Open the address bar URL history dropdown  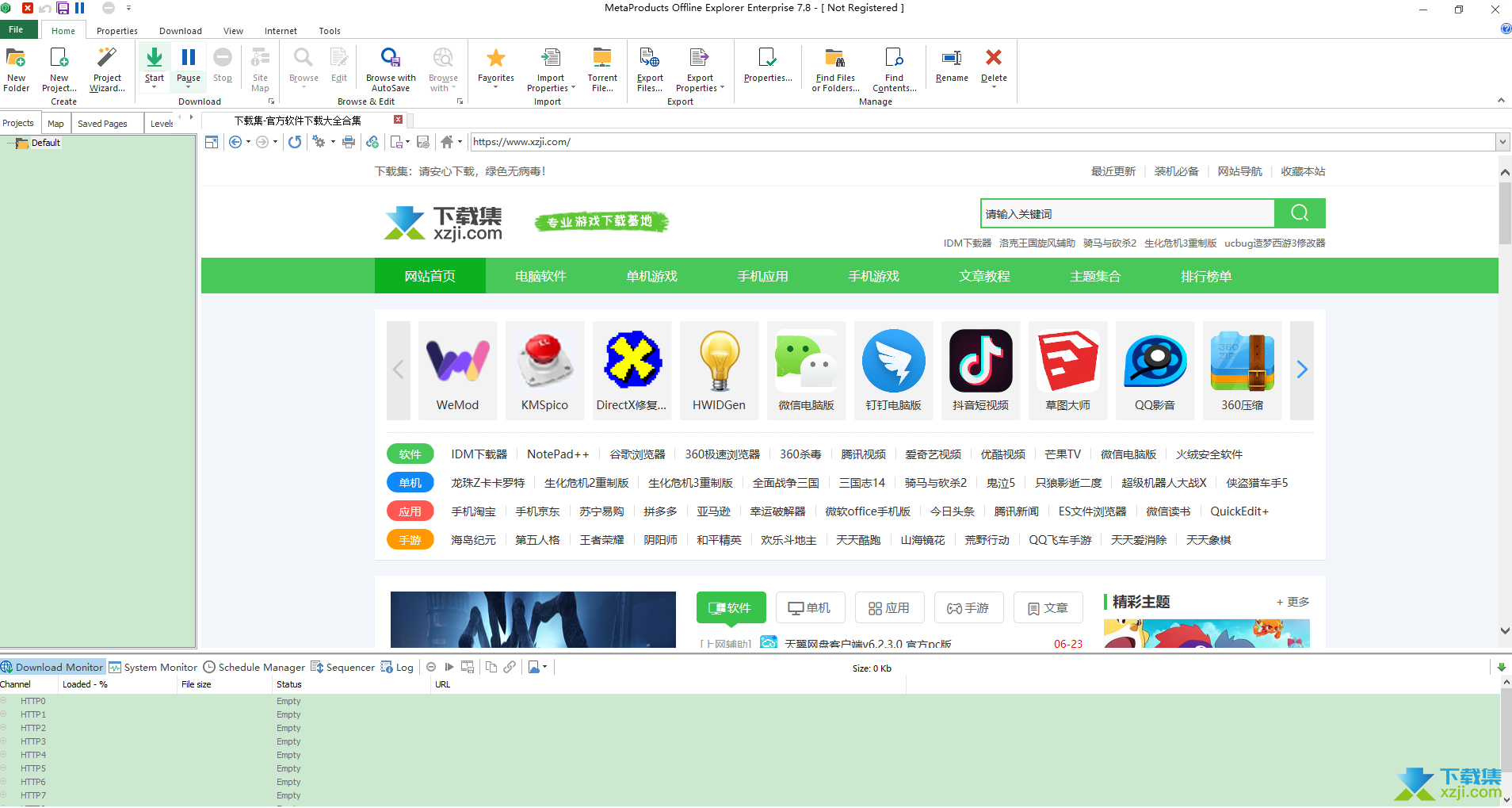[x=1502, y=142]
